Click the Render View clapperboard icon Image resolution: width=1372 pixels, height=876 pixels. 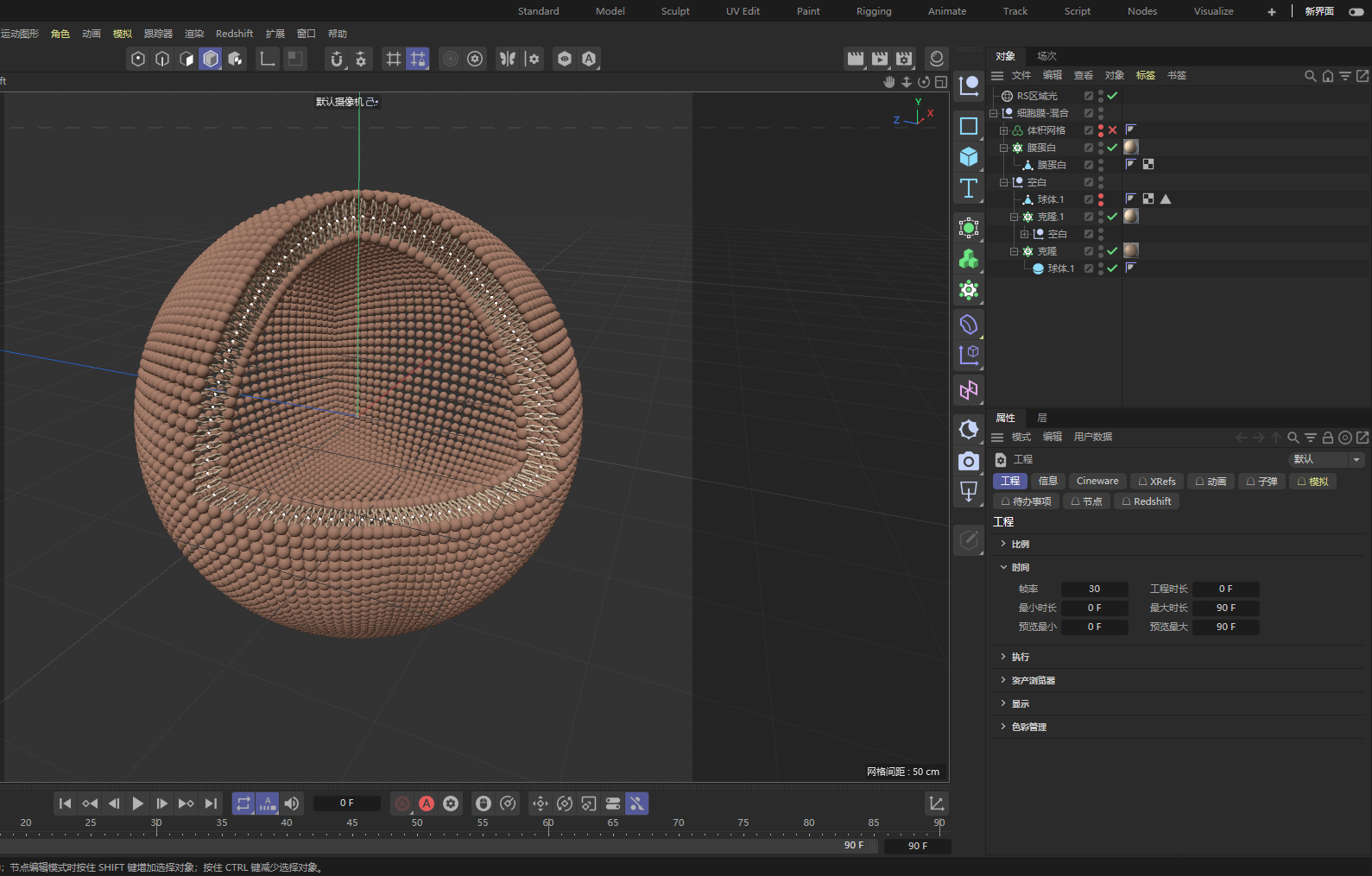tap(856, 59)
